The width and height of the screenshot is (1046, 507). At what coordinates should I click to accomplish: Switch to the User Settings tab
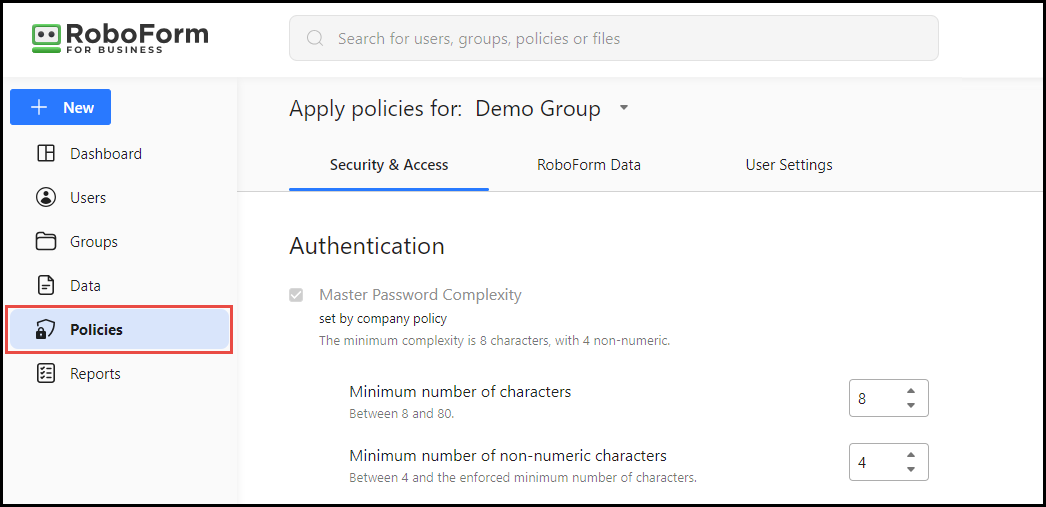click(789, 165)
